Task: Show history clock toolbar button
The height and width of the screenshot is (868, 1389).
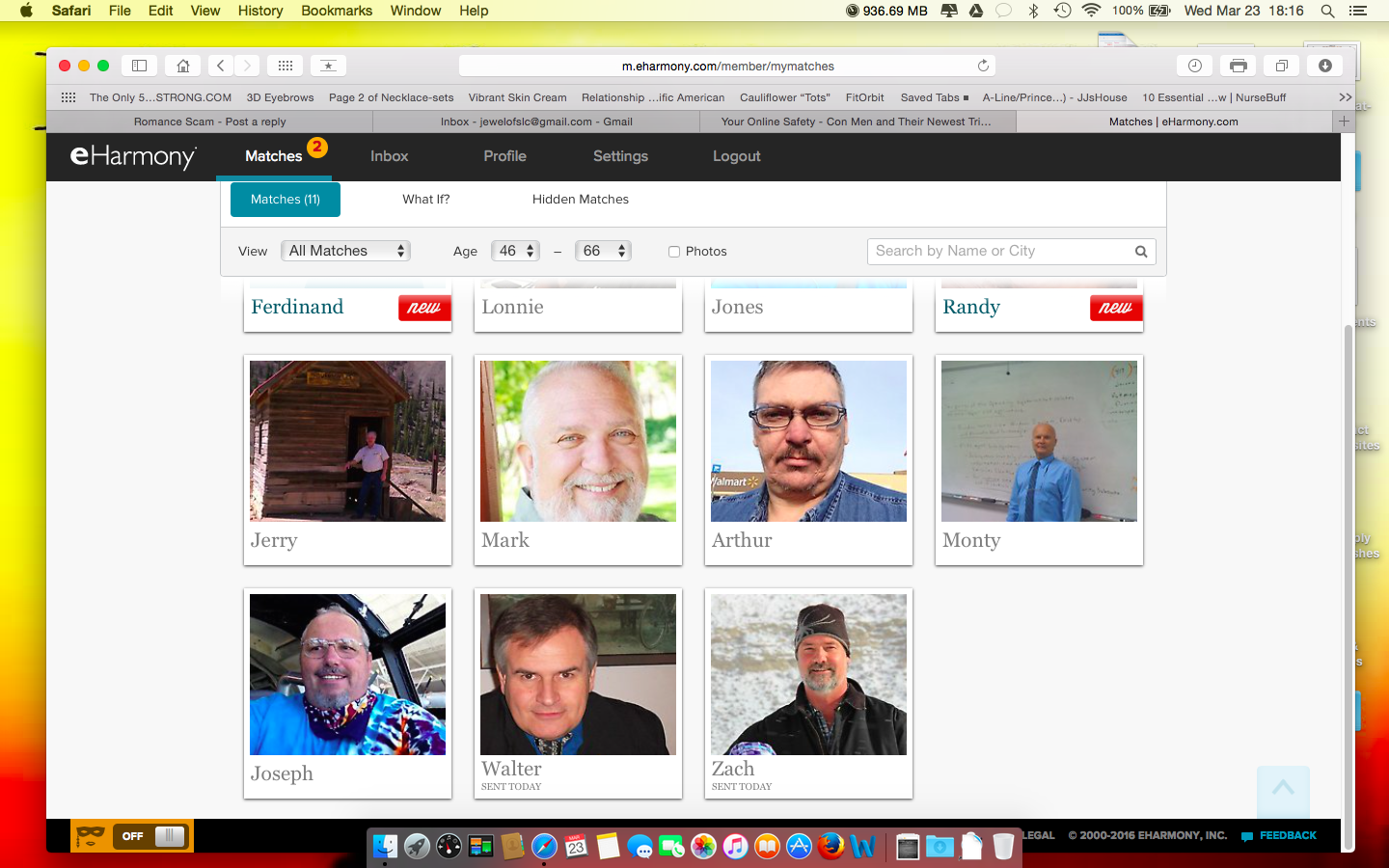Action: pyautogui.click(x=1194, y=66)
